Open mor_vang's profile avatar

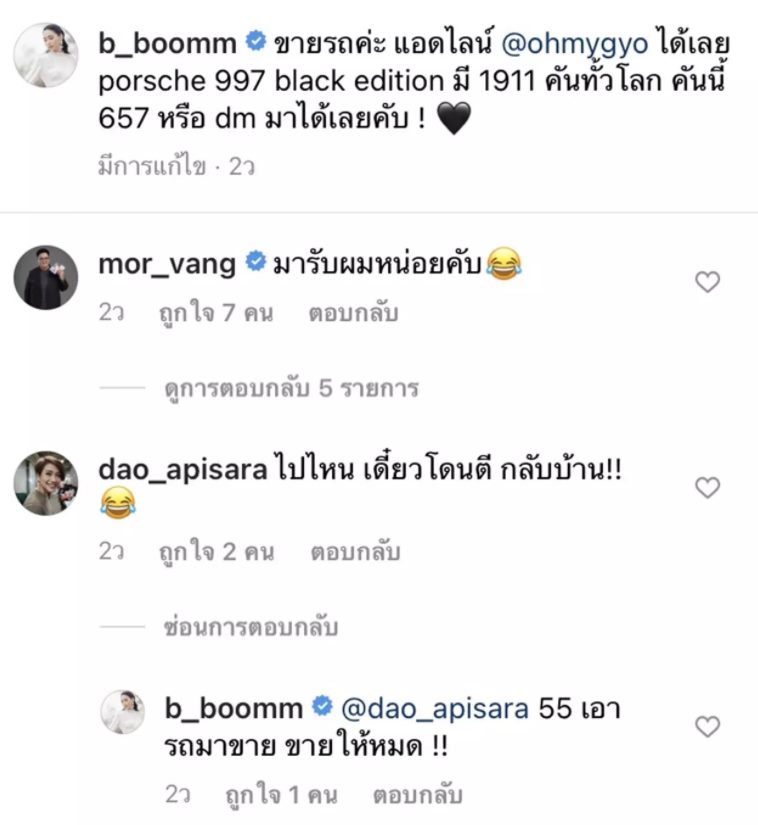coord(46,277)
